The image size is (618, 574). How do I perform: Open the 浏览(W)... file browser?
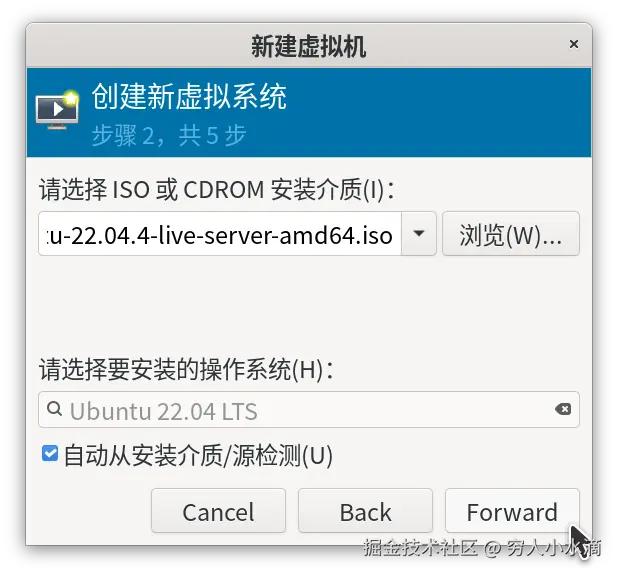point(511,233)
